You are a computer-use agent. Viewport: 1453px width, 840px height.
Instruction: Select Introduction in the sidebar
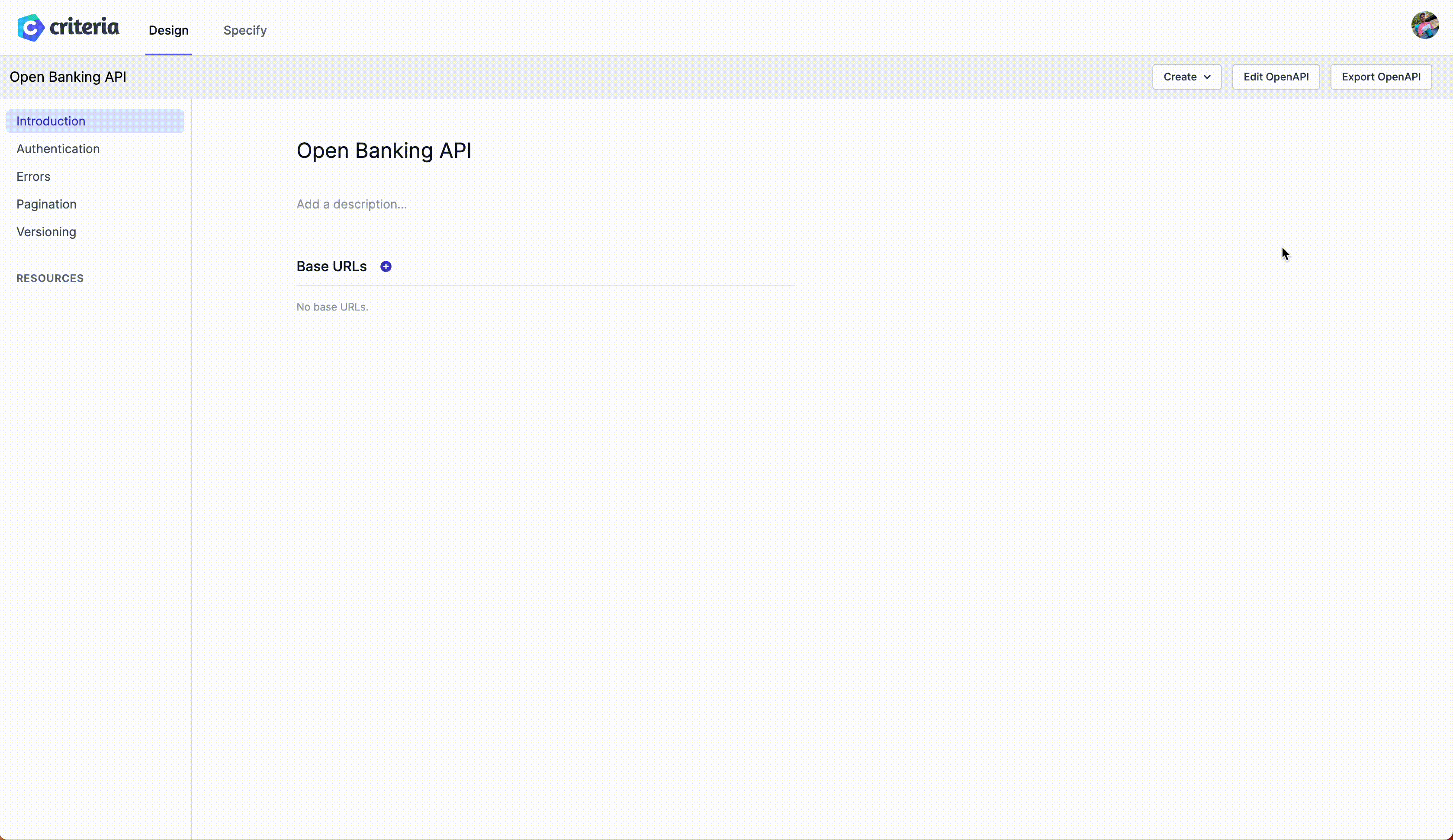tap(95, 121)
